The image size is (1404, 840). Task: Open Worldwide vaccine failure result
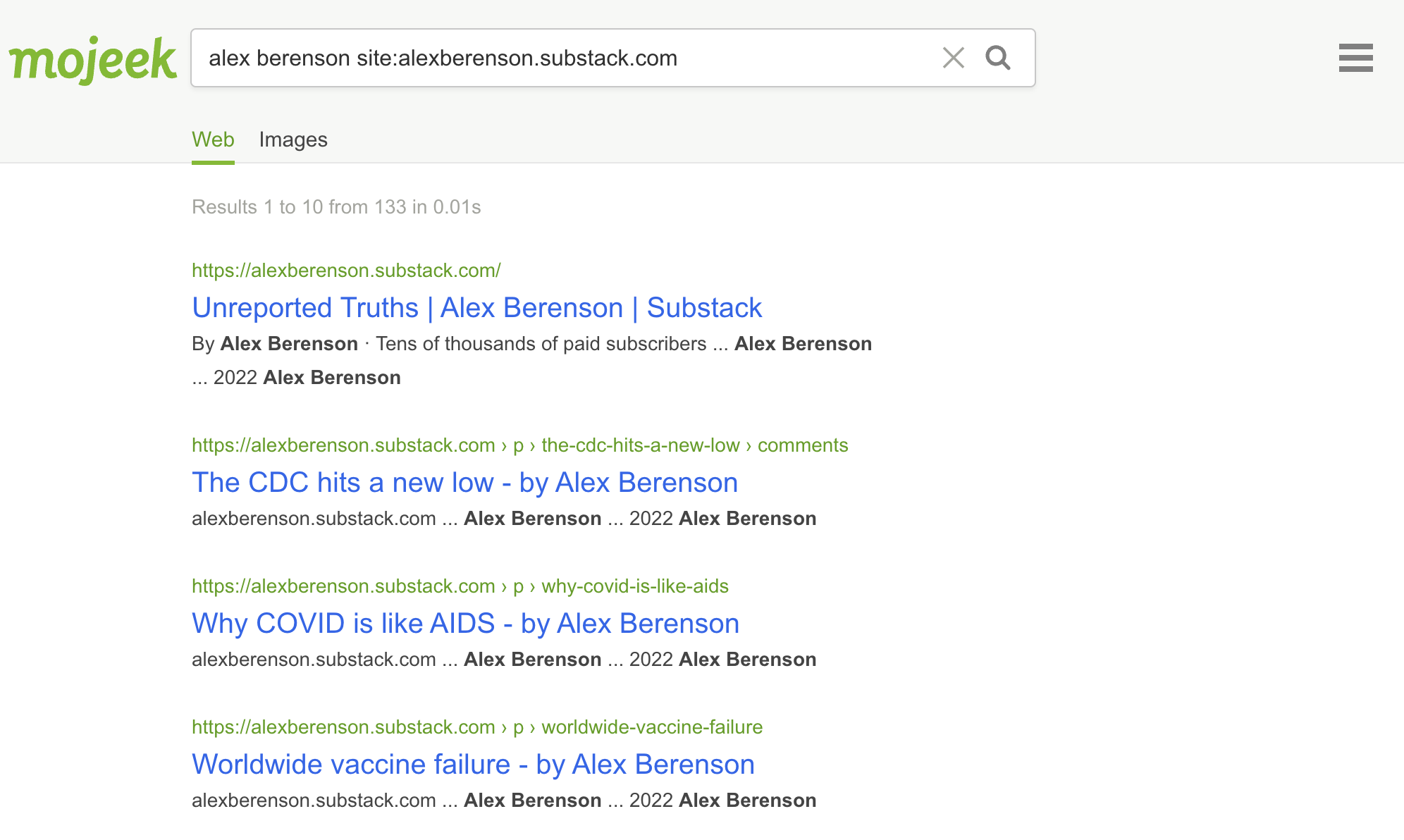473,765
